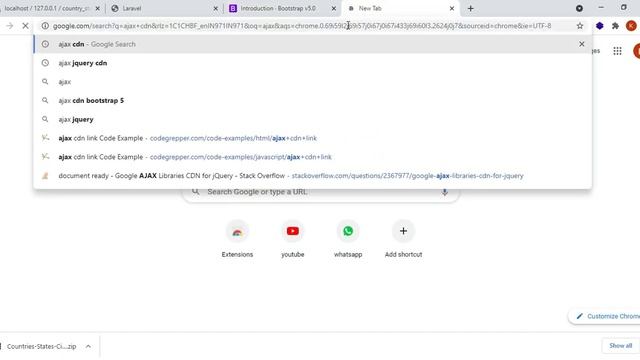640x360 pixels.
Task: Select 'ajax cdn - Google Search' suggestion
Action: tap(313, 44)
